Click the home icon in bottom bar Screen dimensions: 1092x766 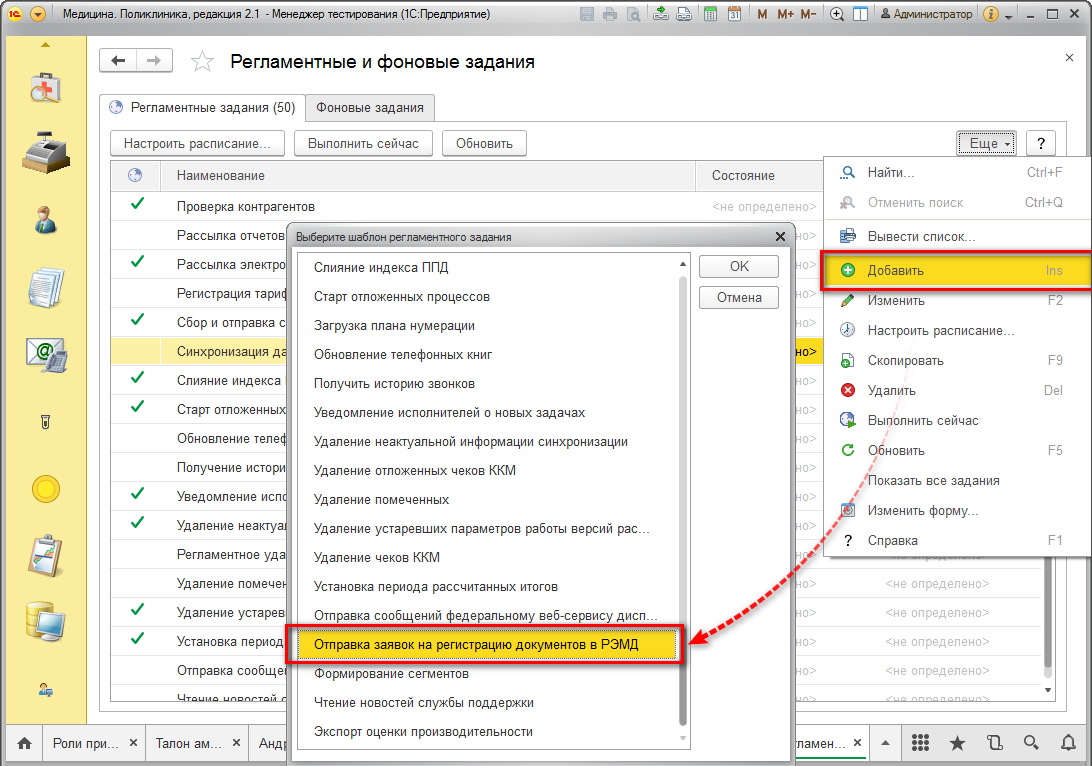[24, 743]
